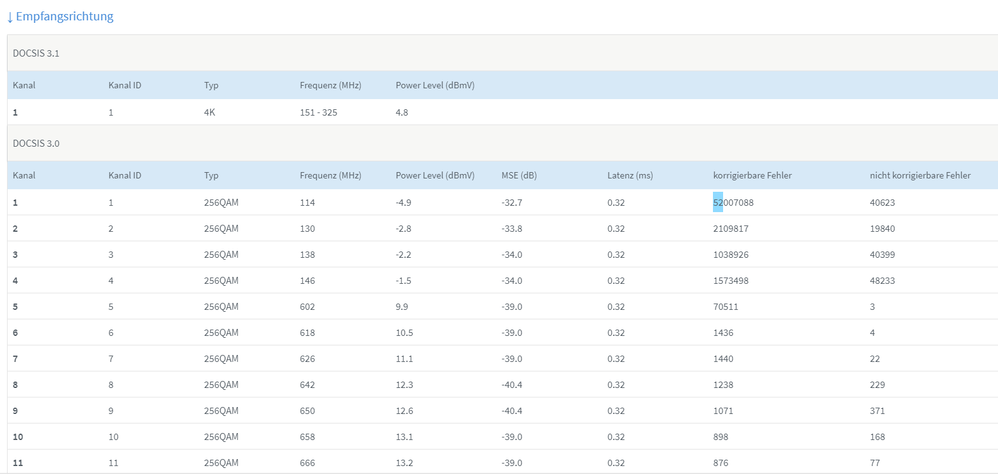Click the 130 MHz frequency cell
This screenshot has width=998, height=475.
point(307,229)
